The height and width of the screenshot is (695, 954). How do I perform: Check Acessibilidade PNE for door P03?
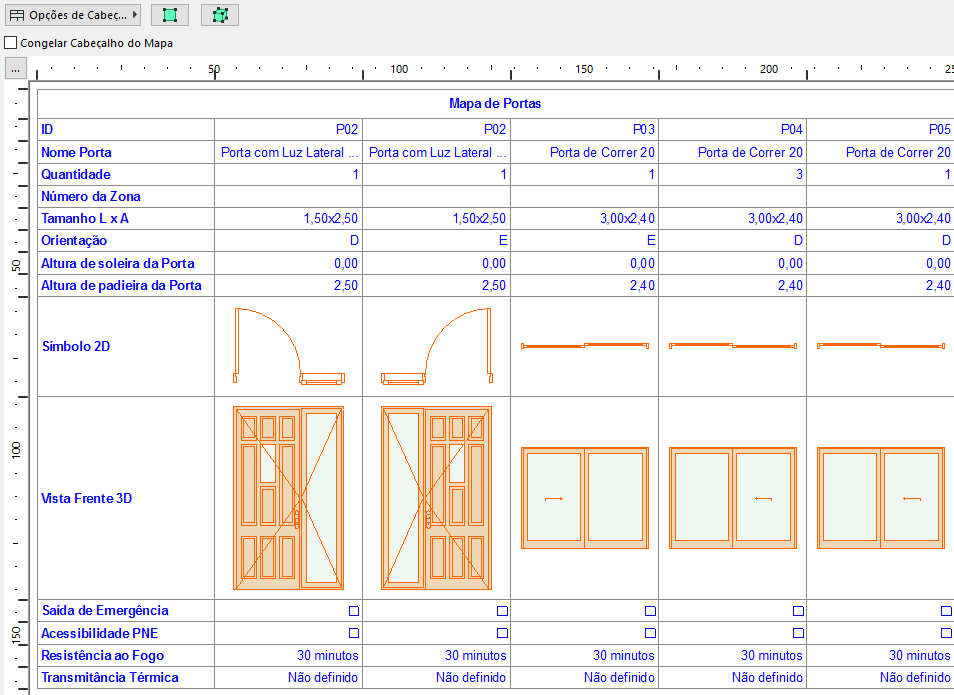(x=650, y=631)
